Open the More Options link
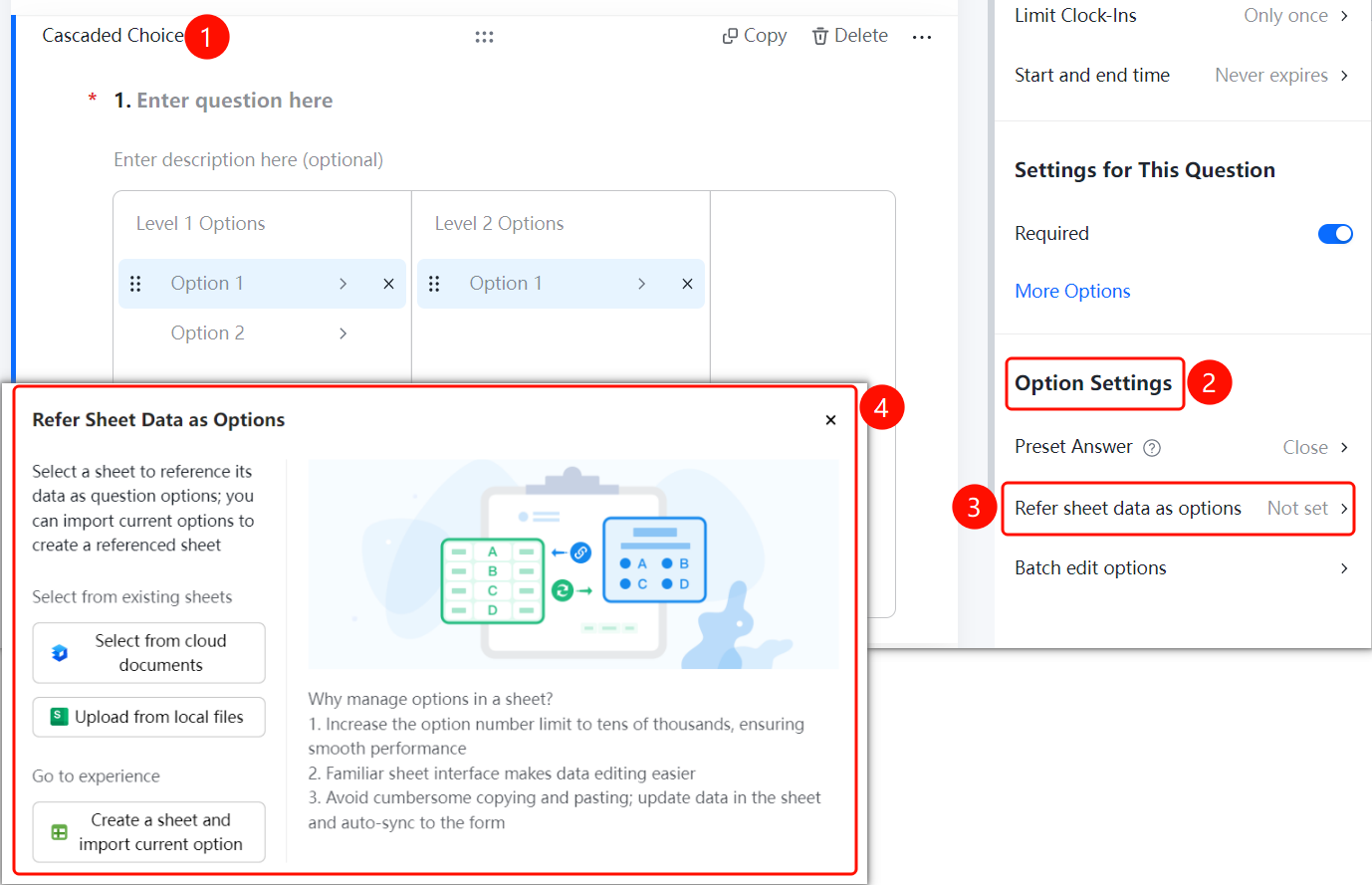Image resolution: width=1372 pixels, height=885 pixels. click(1072, 291)
